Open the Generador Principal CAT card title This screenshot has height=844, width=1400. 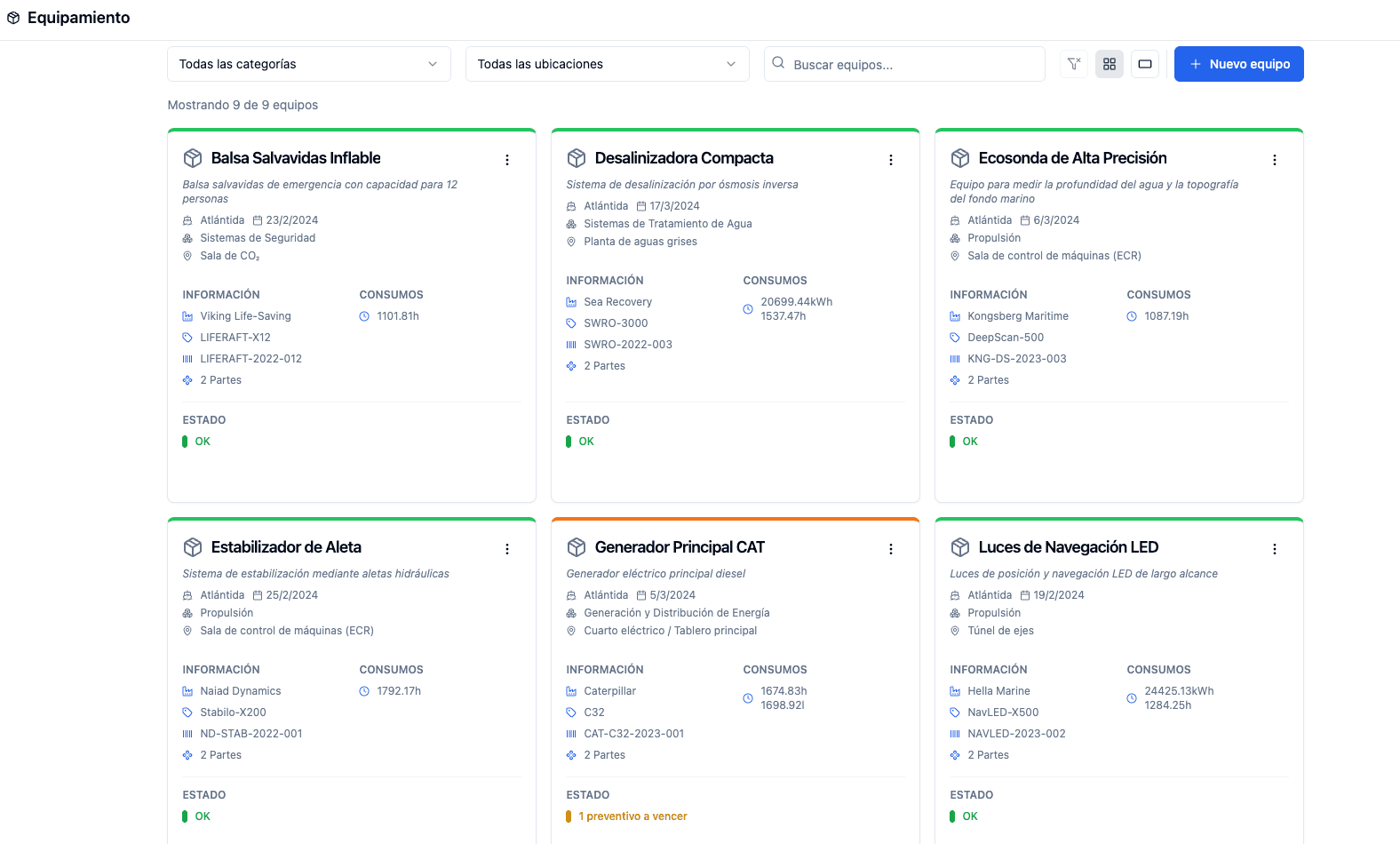[x=680, y=547]
